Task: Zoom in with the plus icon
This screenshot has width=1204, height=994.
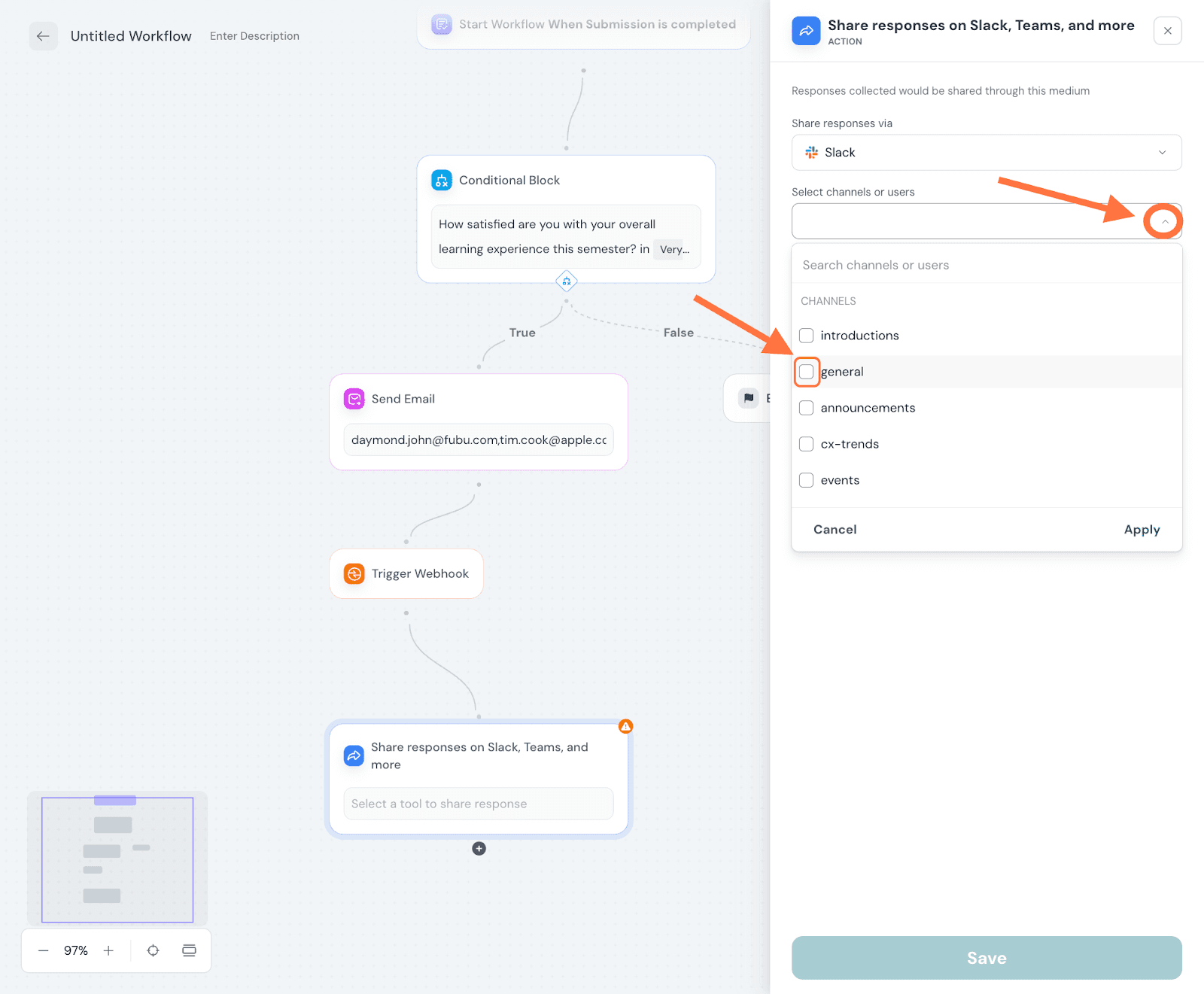Action: [x=108, y=951]
